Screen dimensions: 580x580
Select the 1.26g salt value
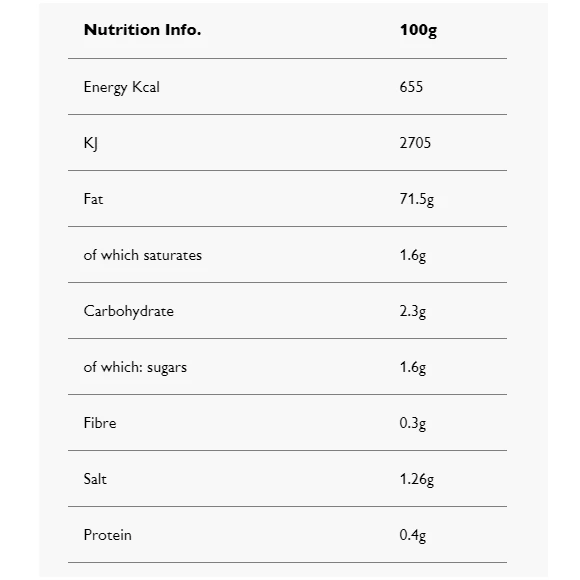(x=417, y=480)
